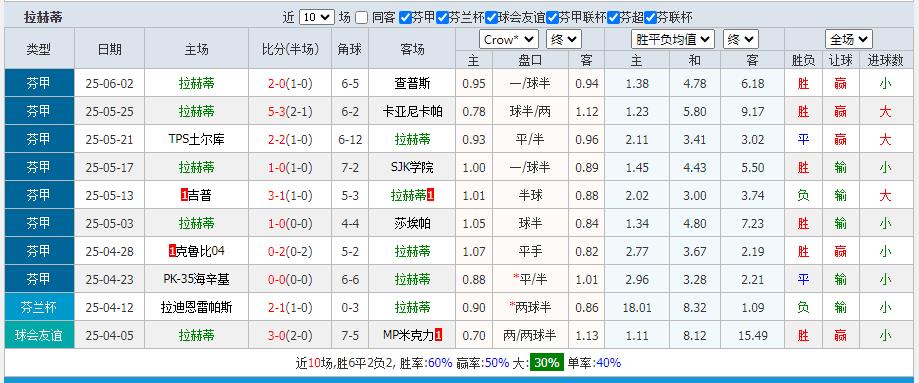919x383 pixels.
Task: Click red card badge after MP米克力
Action: (x=438, y=335)
